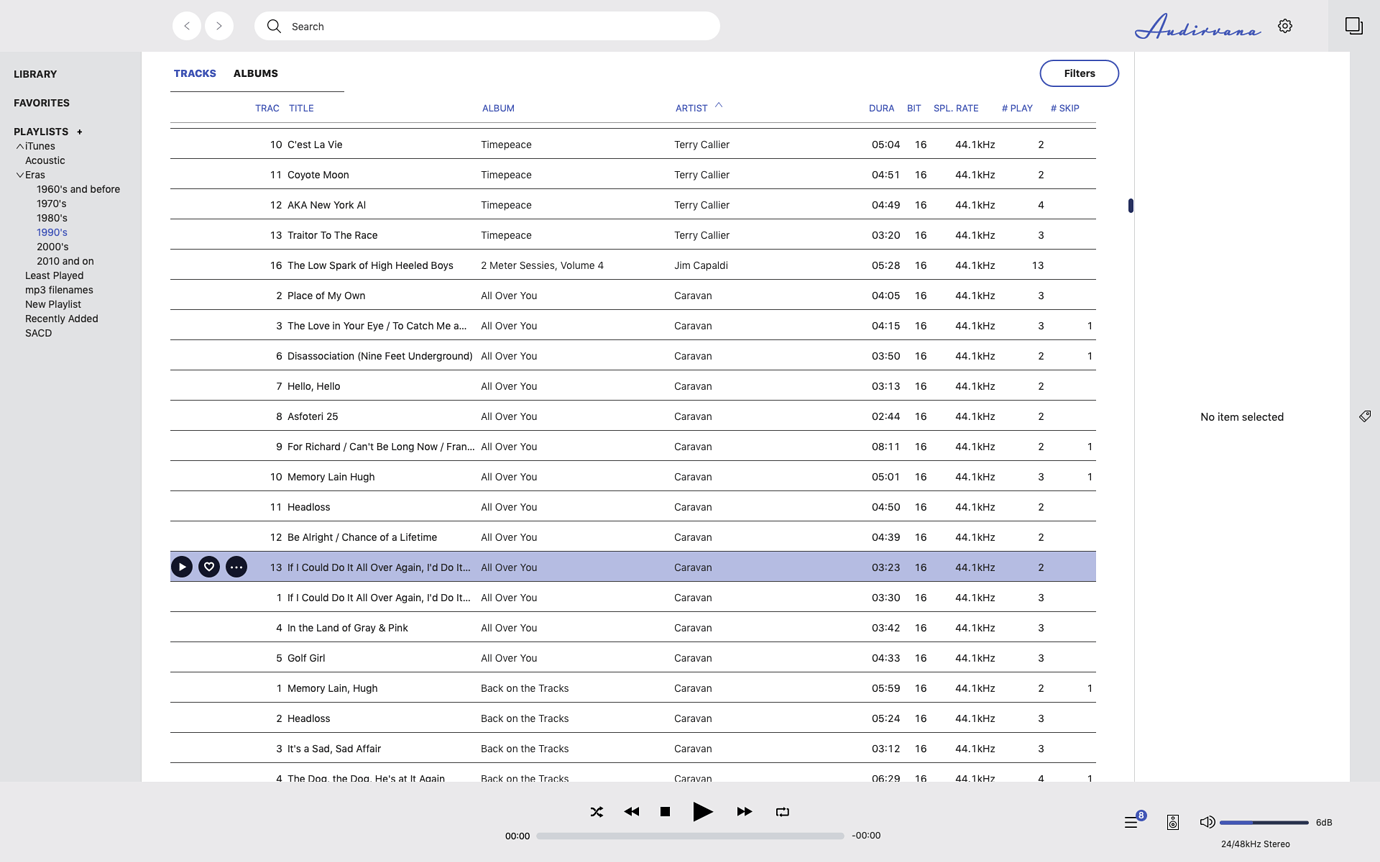The width and height of the screenshot is (1380, 862).
Task: Collapse the iTunes playlist folder
Action: click(19, 146)
